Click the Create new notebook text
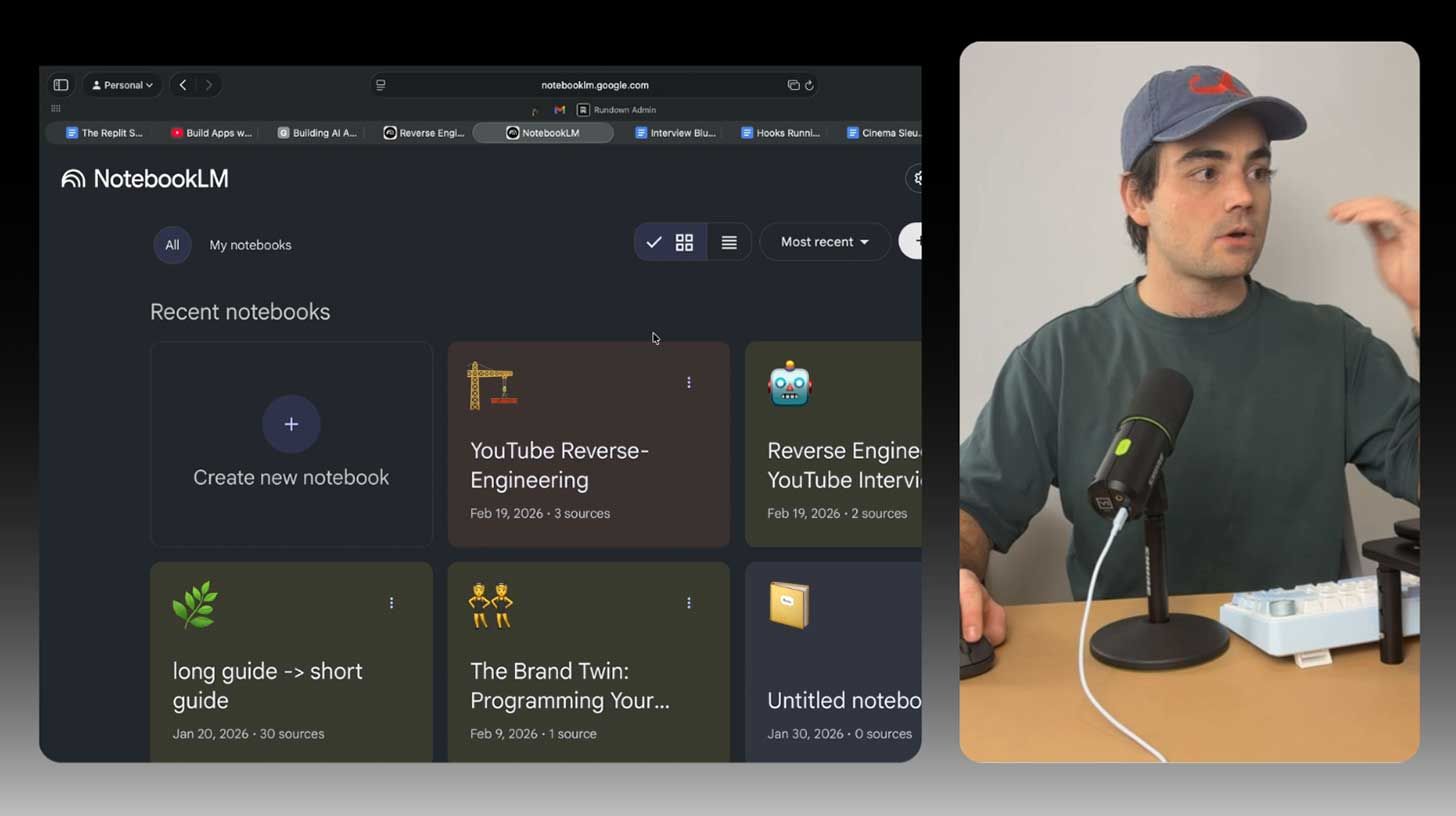This screenshot has width=1456, height=816. [291, 477]
